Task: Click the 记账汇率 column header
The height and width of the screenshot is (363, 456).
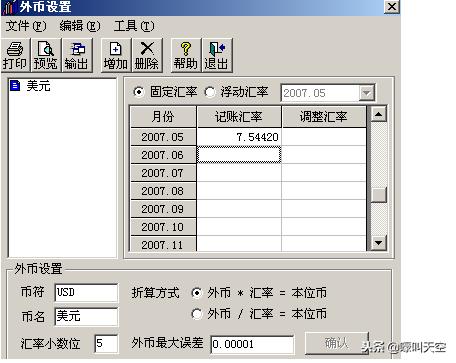Action: (239, 117)
